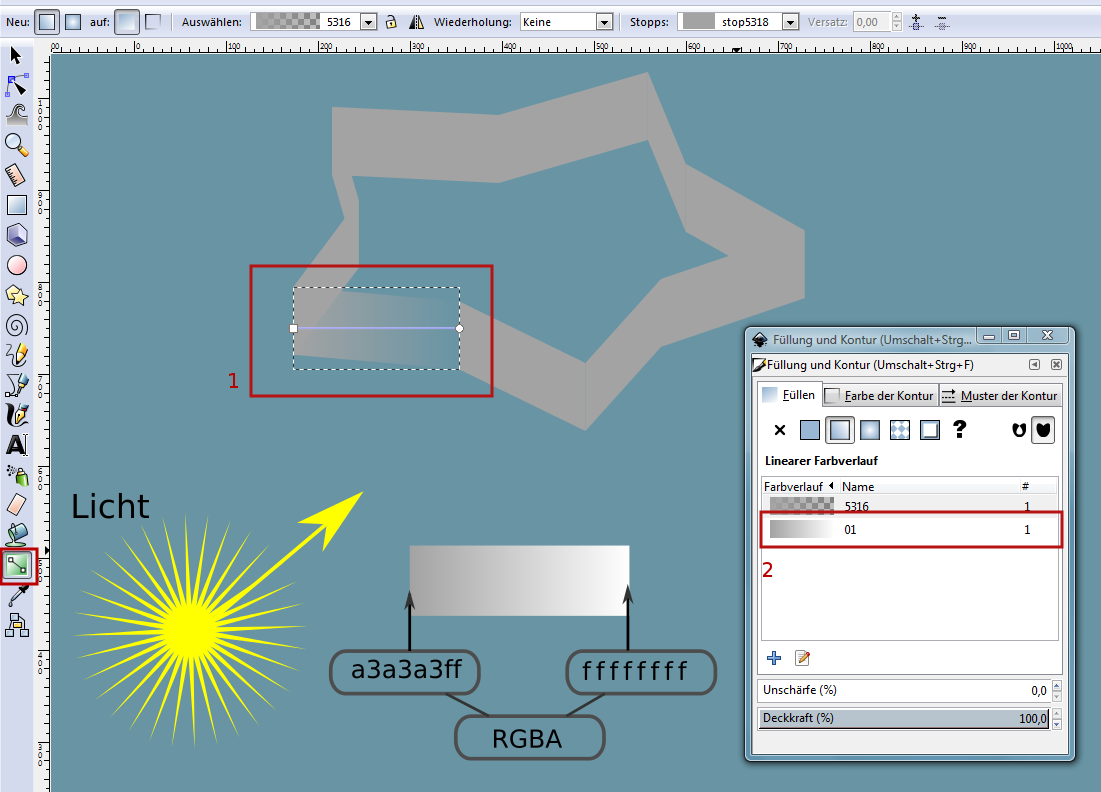Activate the Star and polygon tool
Viewport: 1101px width, 792px height.
[17, 295]
